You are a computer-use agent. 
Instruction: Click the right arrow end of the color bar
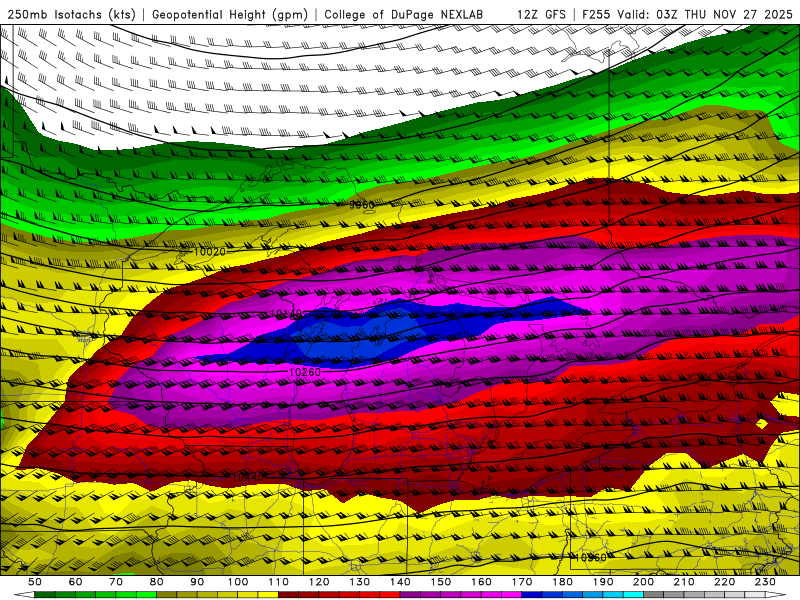pos(776,595)
